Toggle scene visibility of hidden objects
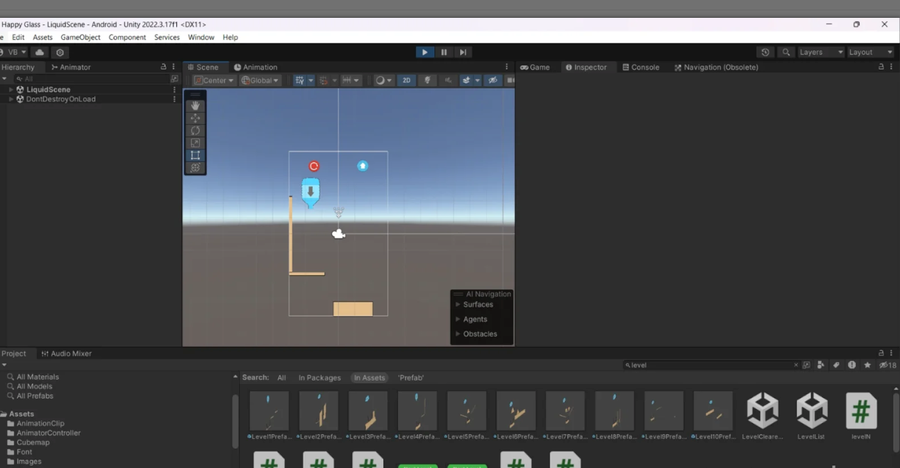 (493, 80)
